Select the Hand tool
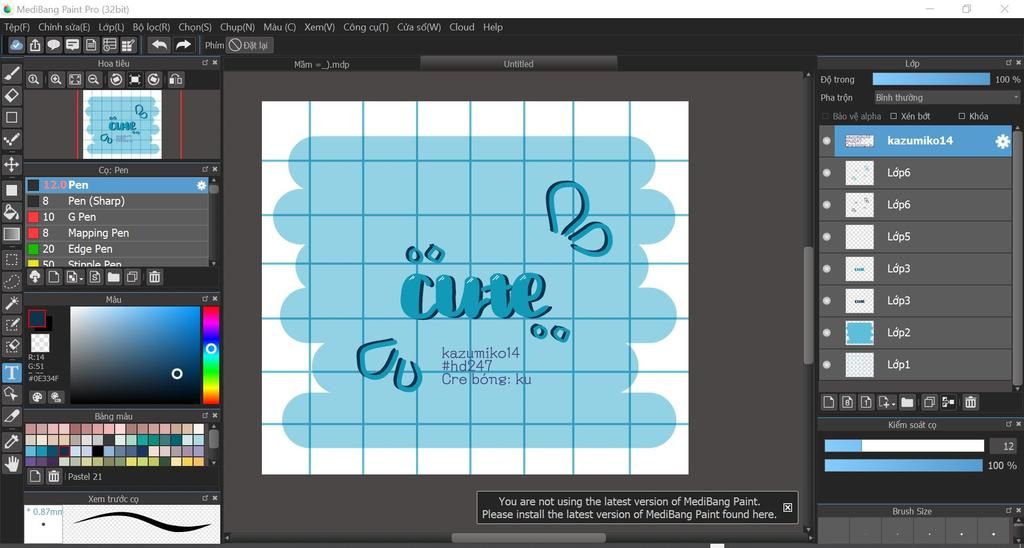 12,464
